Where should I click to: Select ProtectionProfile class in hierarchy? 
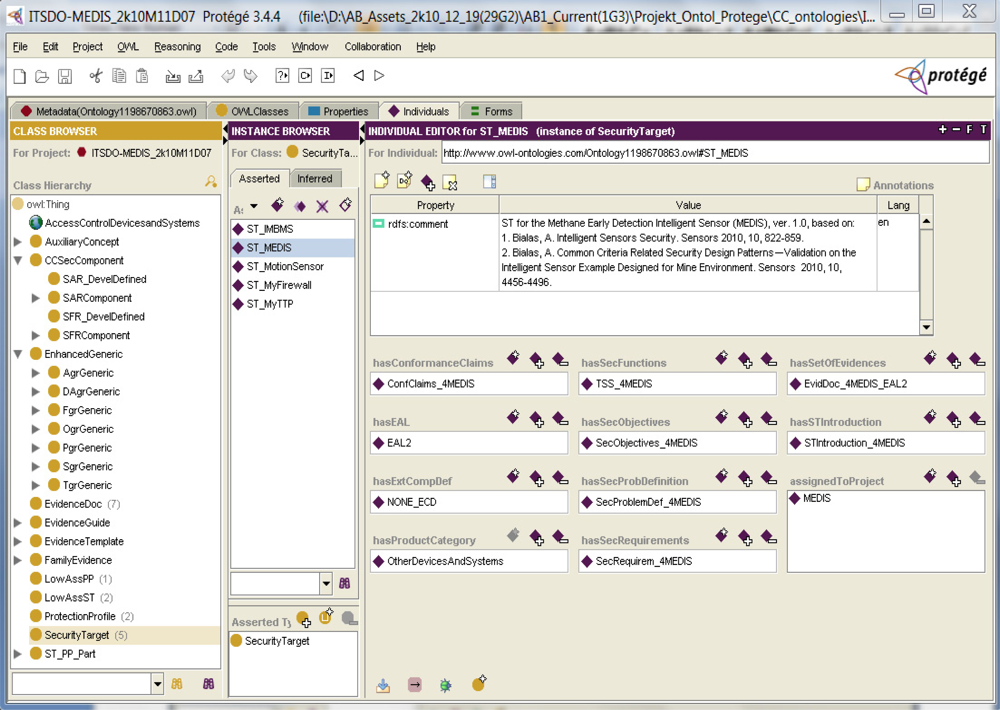(x=80, y=616)
